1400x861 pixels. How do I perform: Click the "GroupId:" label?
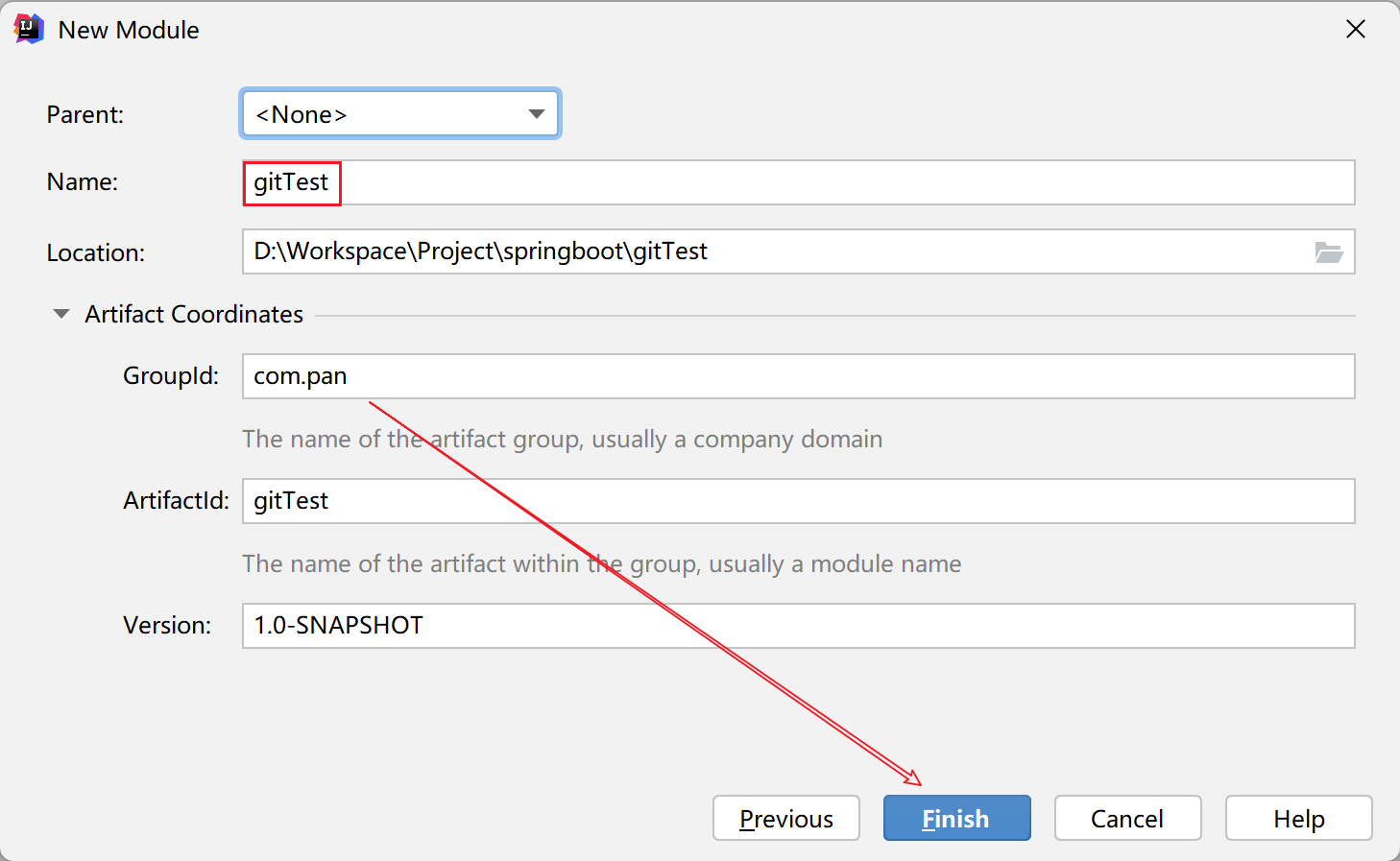point(171,375)
